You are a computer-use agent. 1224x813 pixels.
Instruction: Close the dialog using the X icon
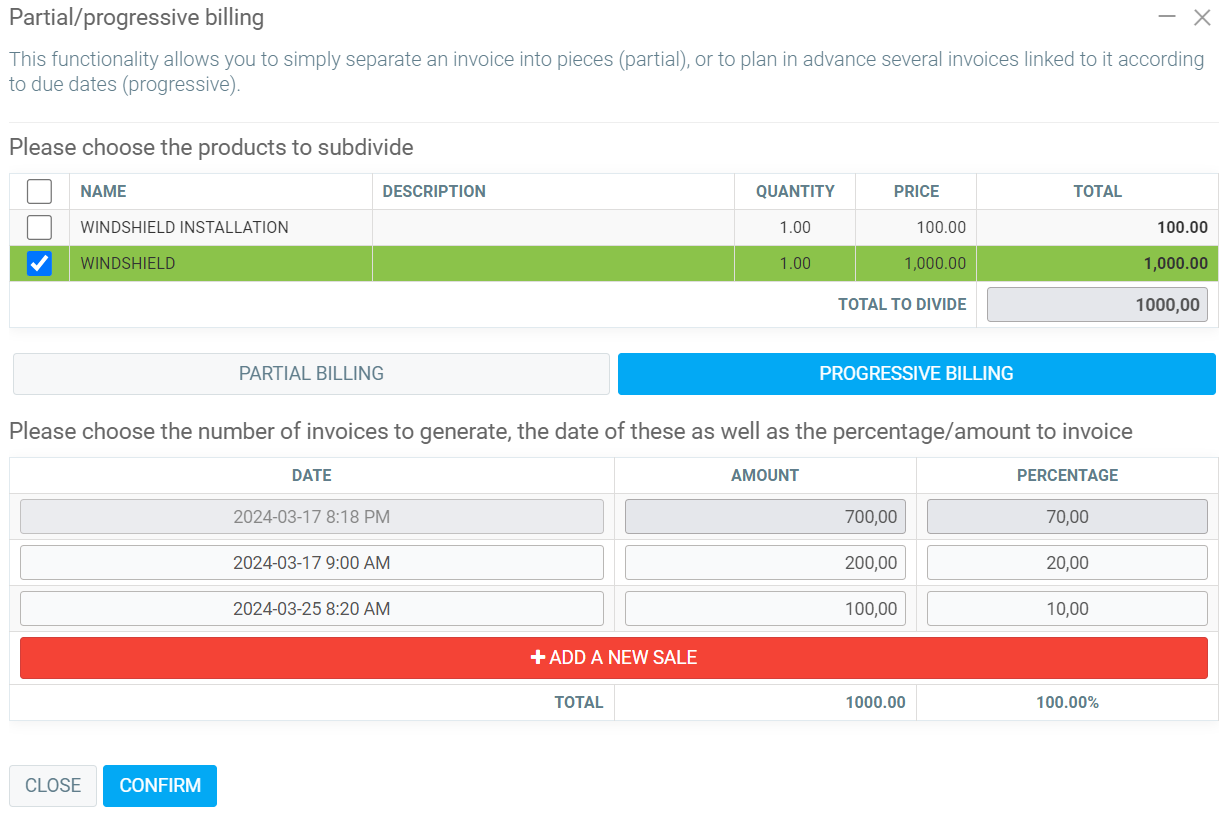tap(1202, 17)
